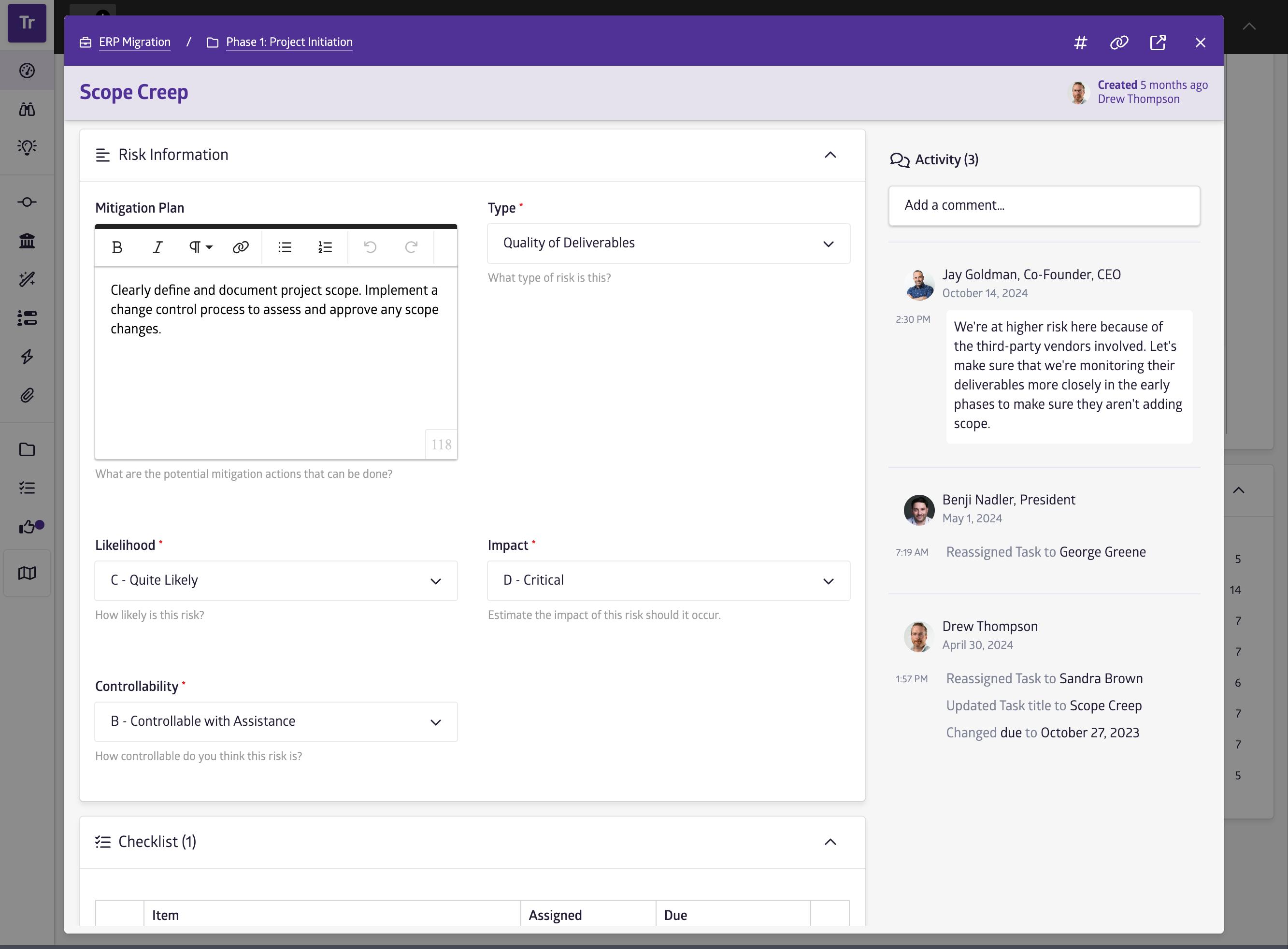Screen dimensions: 1288x949
Task: Open task in new window icon
Action: coord(1158,43)
